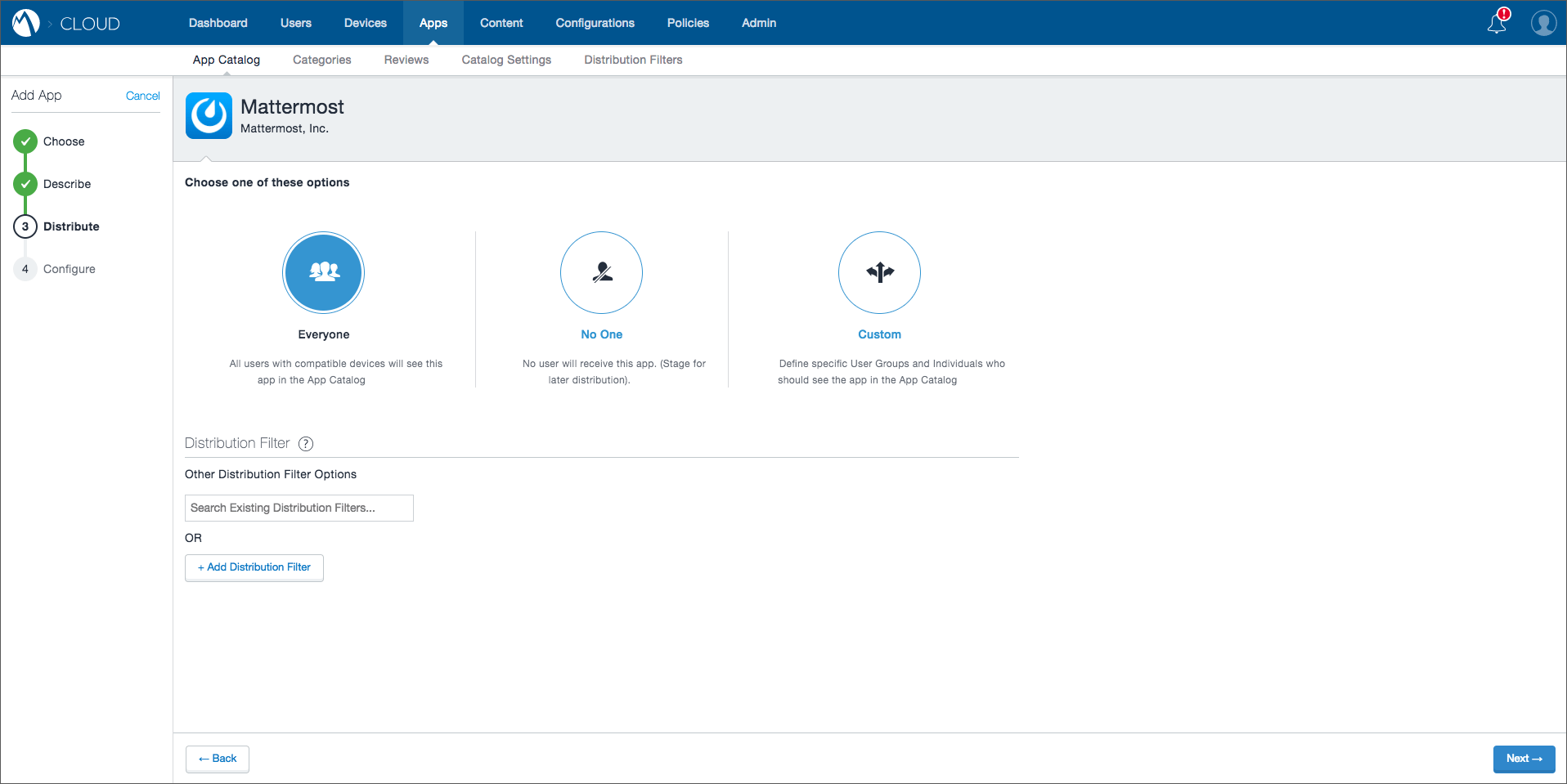
Task: Click the Add App panel heading
Action: coord(37,96)
